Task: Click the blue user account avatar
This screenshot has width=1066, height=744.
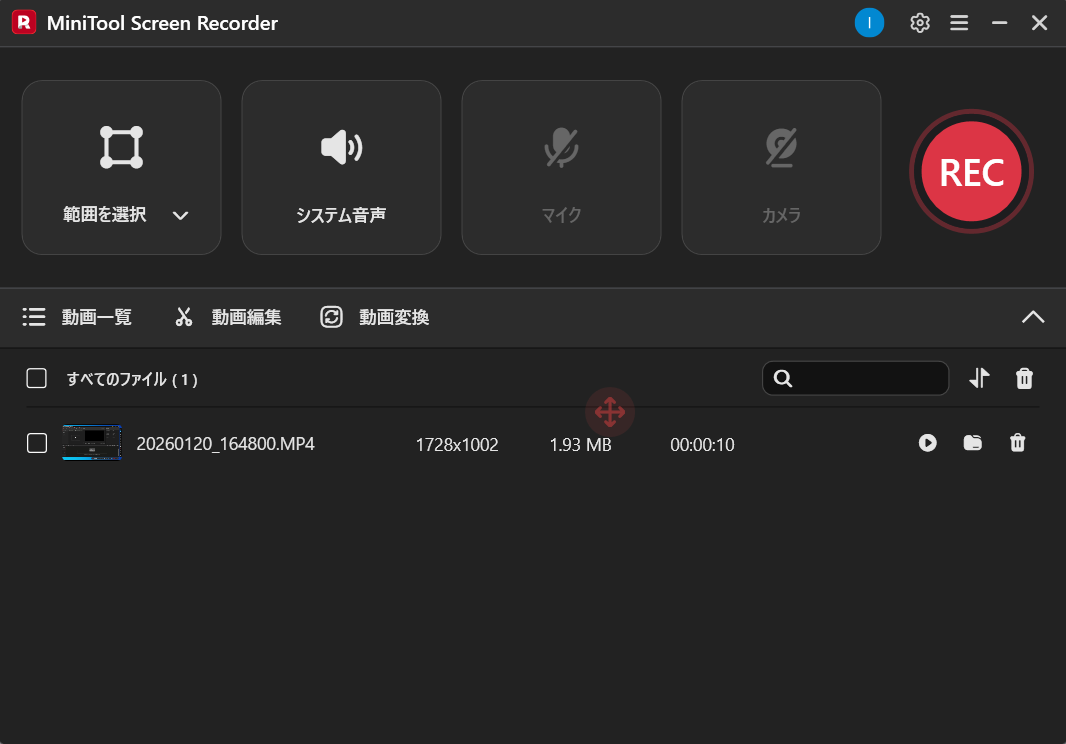Action: pos(869,22)
